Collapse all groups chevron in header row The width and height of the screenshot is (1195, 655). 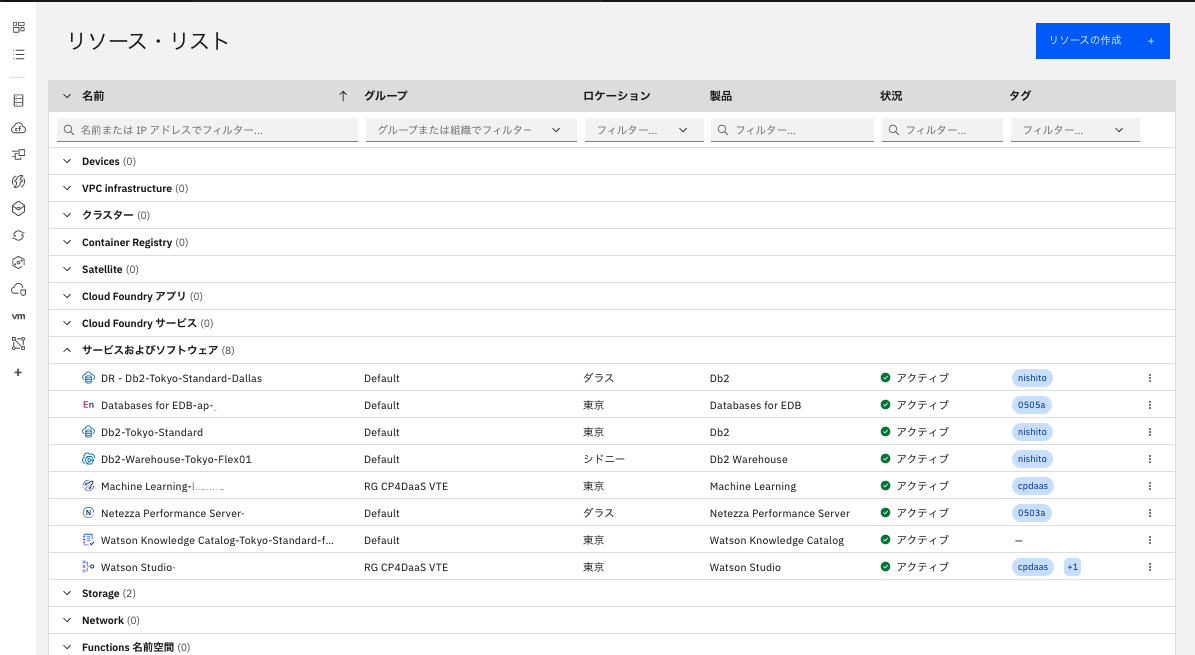(67, 96)
